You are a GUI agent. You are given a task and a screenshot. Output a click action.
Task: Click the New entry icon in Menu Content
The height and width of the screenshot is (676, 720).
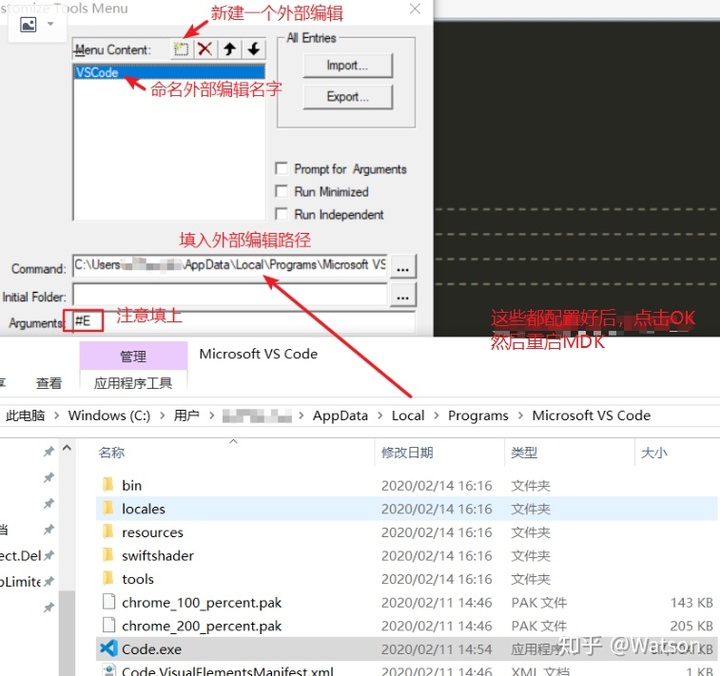(181, 49)
